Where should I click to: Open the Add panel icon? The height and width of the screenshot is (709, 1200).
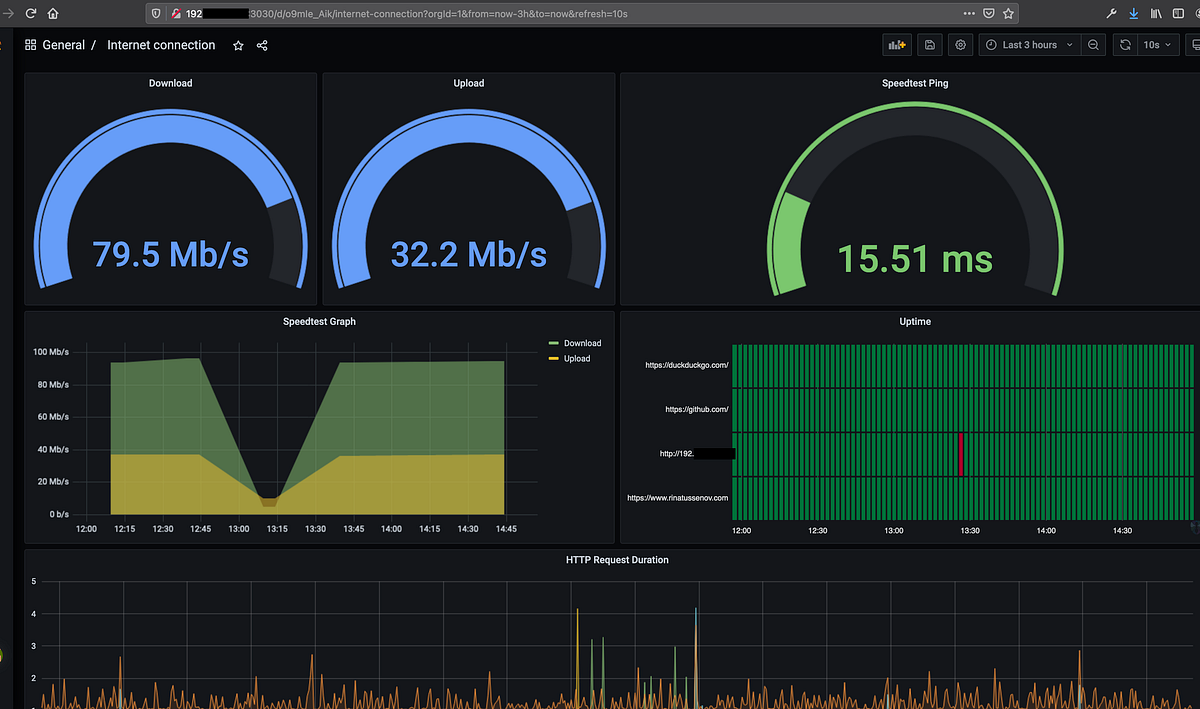point(896,44)
